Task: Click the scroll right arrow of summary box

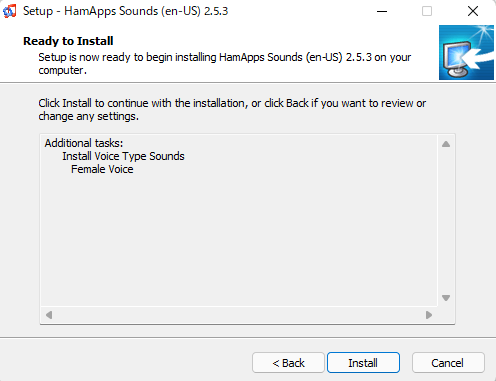Action: 429,315
